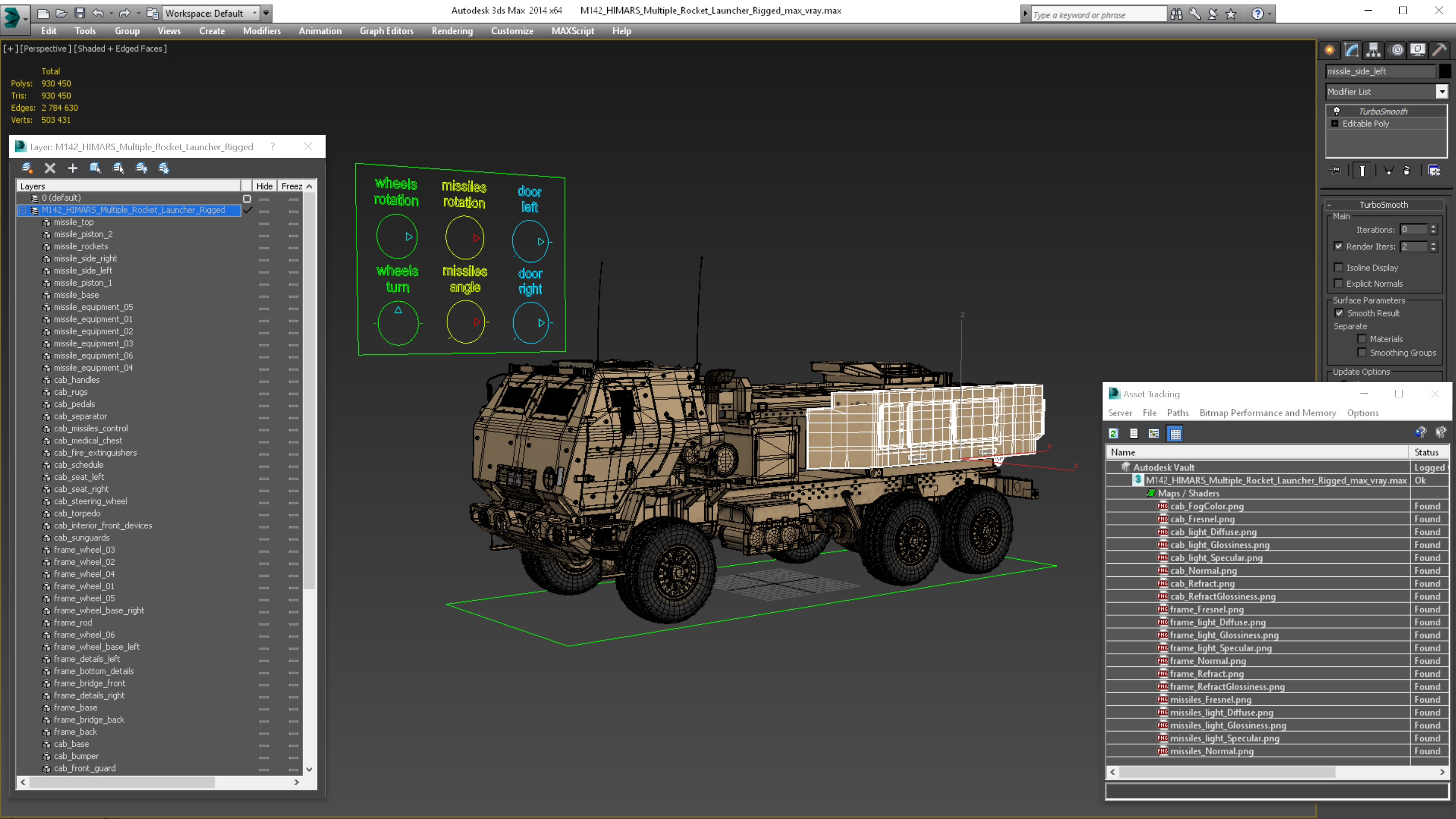Switch Asset Tracking to table view icon
1456x819 pixels.
[x=1175, y=434]
